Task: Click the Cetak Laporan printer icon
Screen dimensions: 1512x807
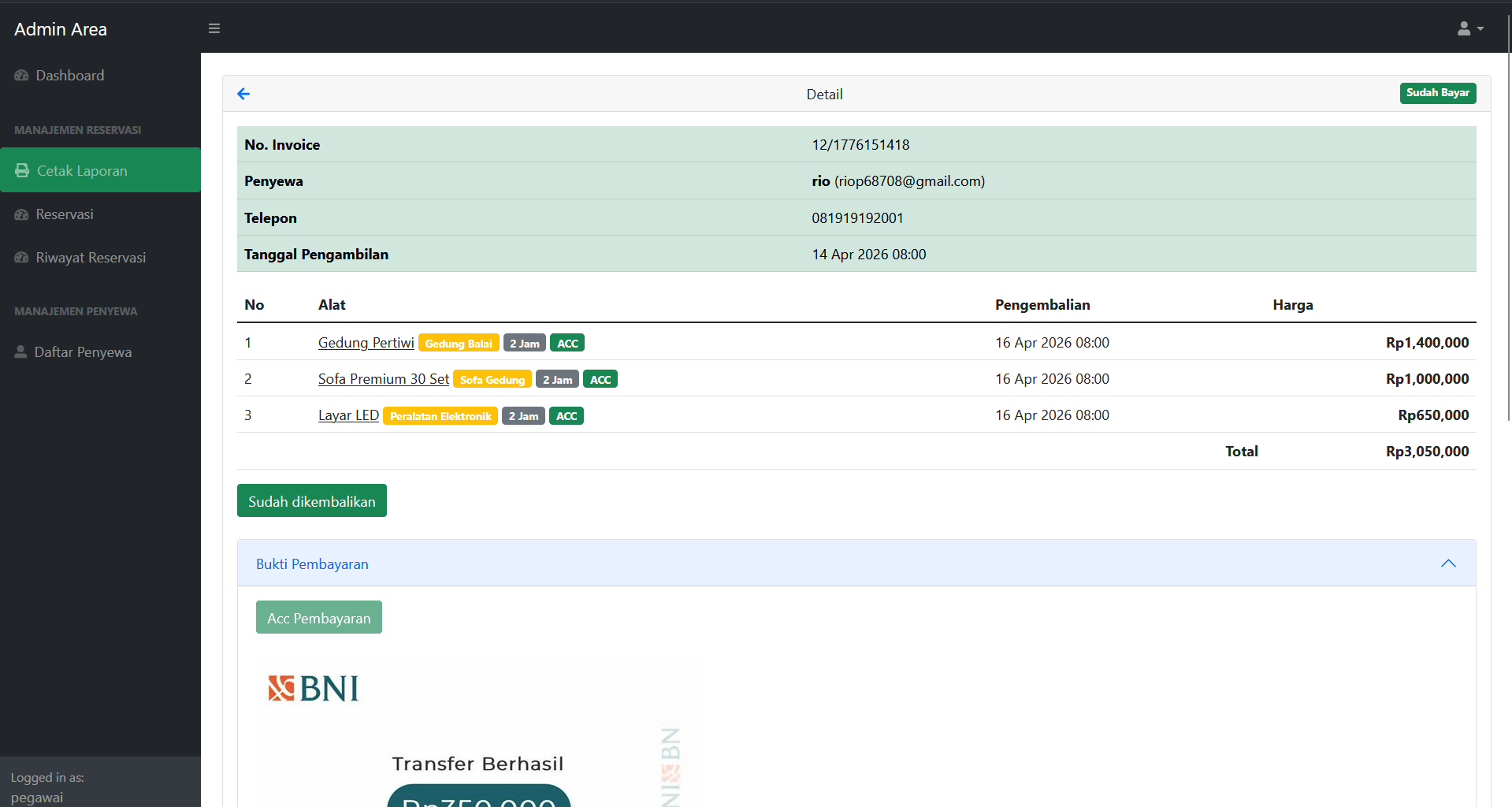Action: (x=22, y=170)
